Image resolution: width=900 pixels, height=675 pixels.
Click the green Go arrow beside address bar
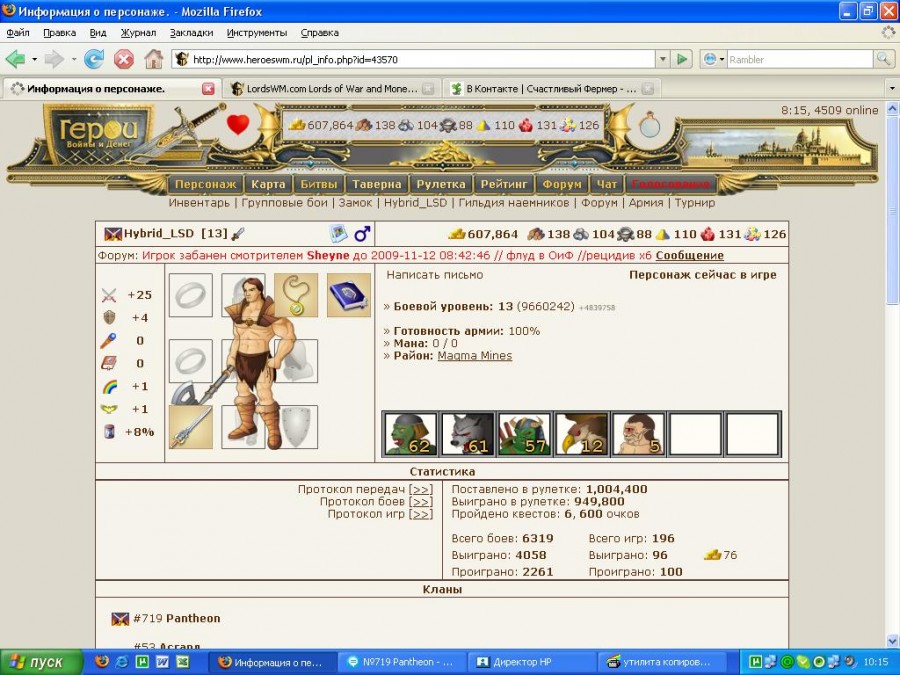(682, 59)
